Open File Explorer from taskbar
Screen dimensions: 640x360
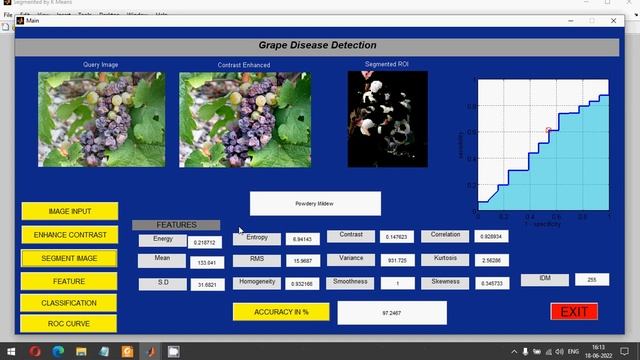click(81, 351)
